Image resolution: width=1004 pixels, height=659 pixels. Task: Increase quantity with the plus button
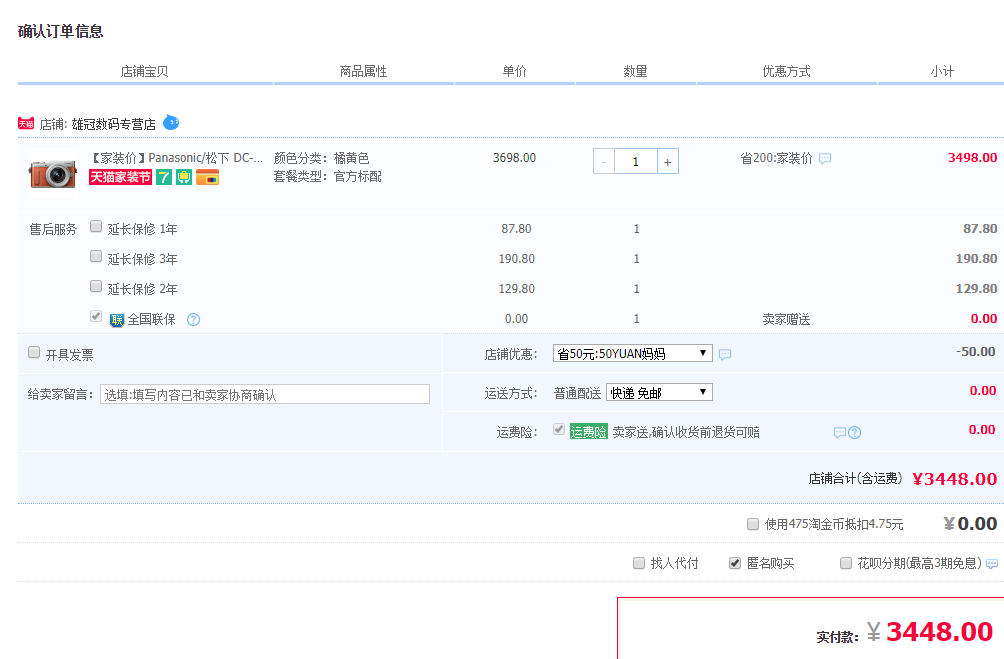click(668, 161)
